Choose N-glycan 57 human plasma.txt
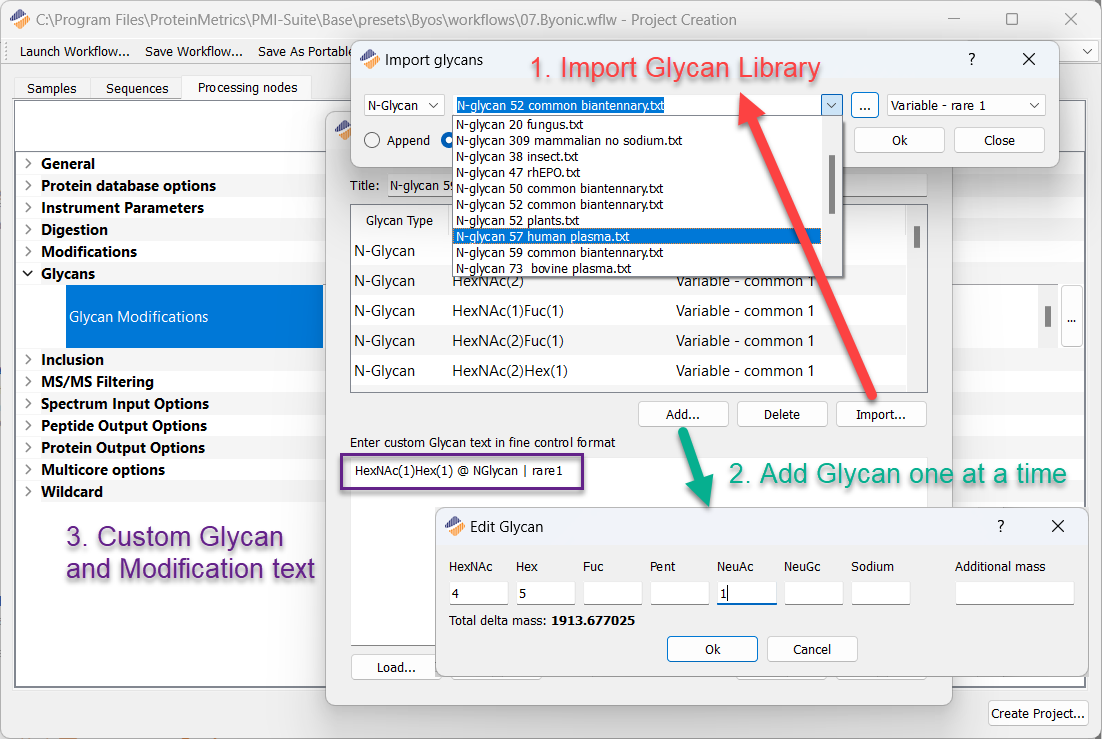Image resolution: width=1102 pixels, height=739 pixels. [637, 237]
